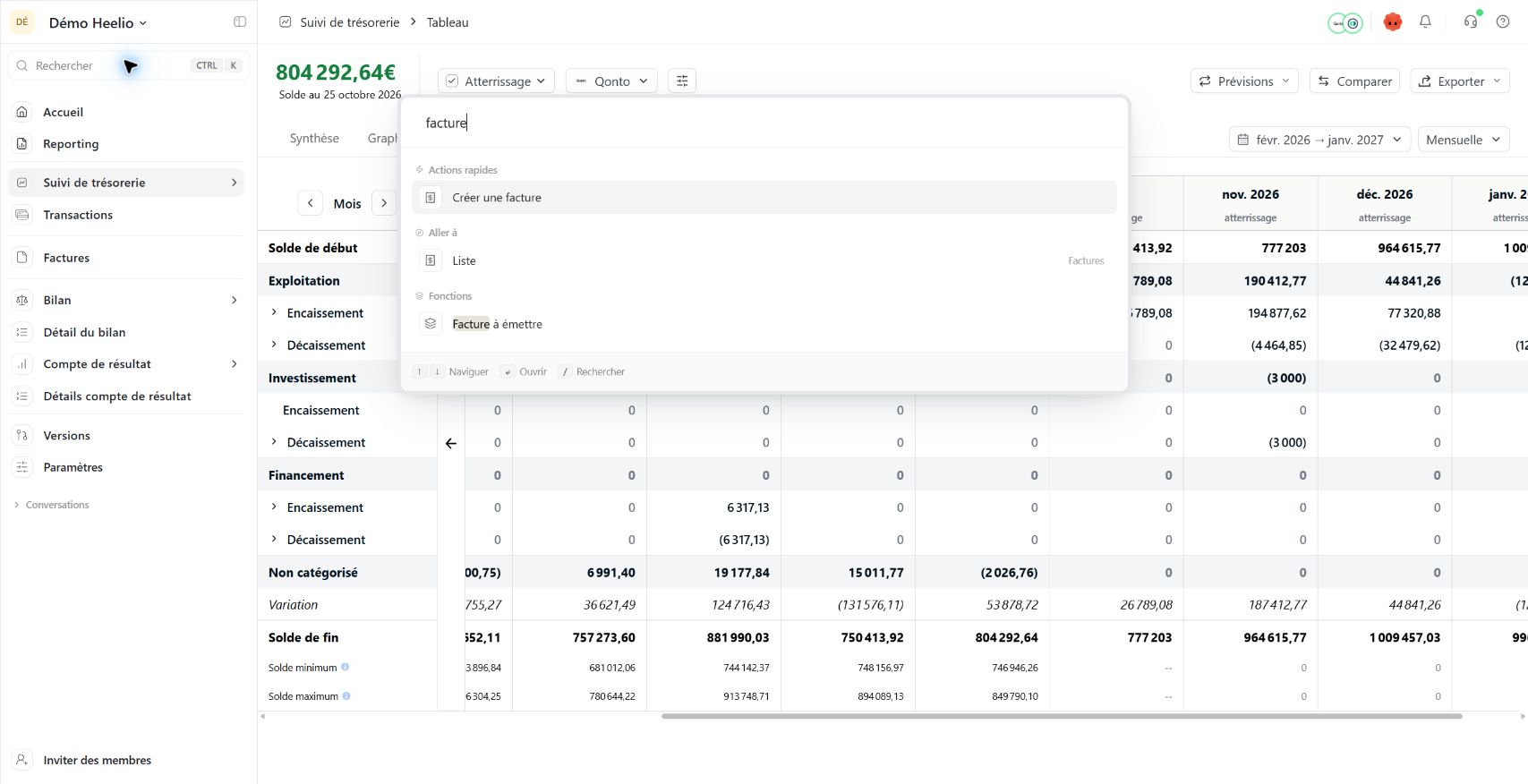Go to previous month arrow
Image resolution: width=1528 pixels, height=784 pixels.
tap(310, 203)
